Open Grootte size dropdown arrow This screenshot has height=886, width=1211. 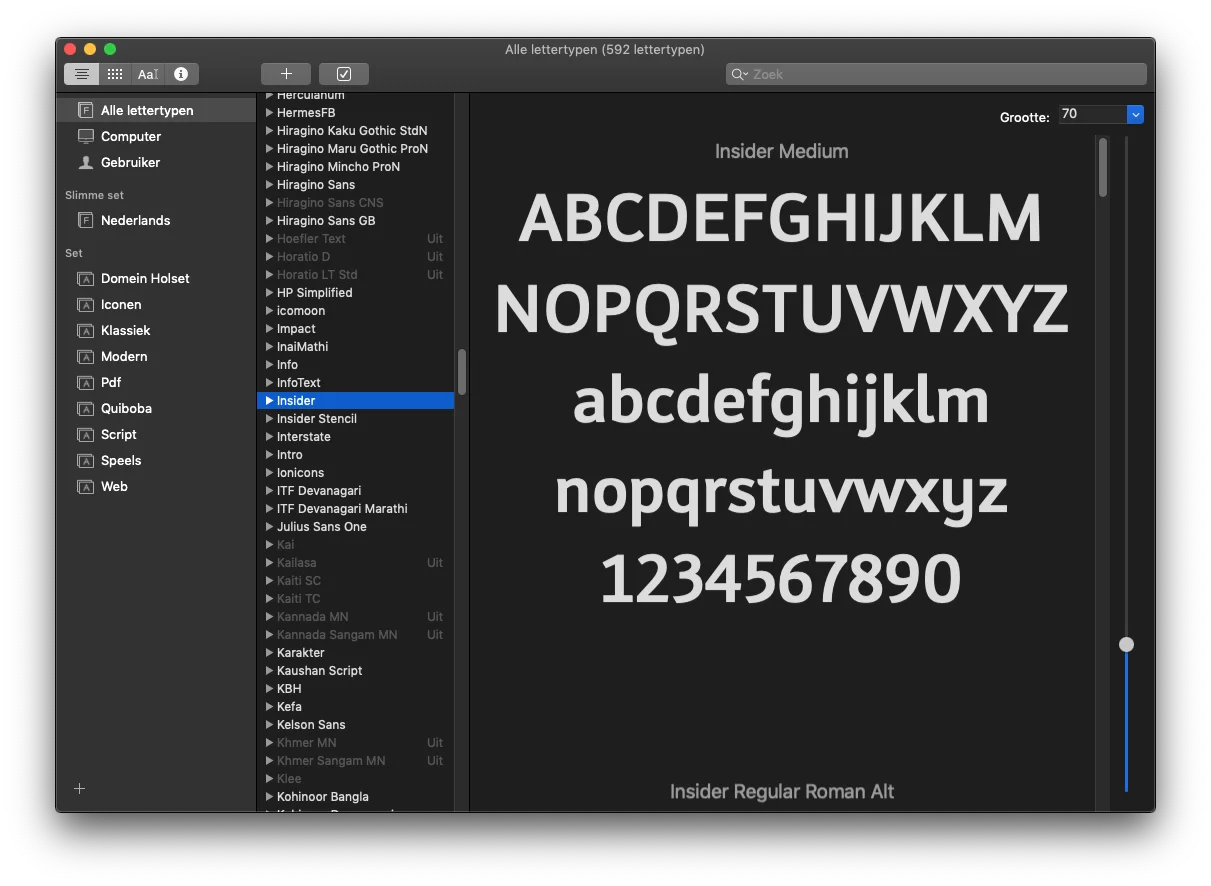1135,114
